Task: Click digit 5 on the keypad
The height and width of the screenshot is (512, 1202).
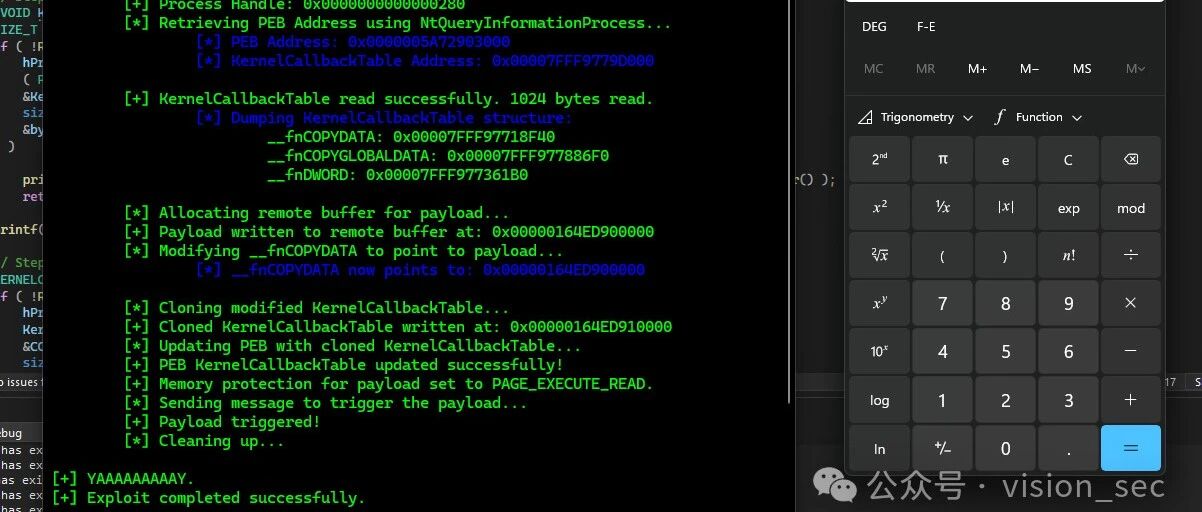Action: [x=1005, y=352]
